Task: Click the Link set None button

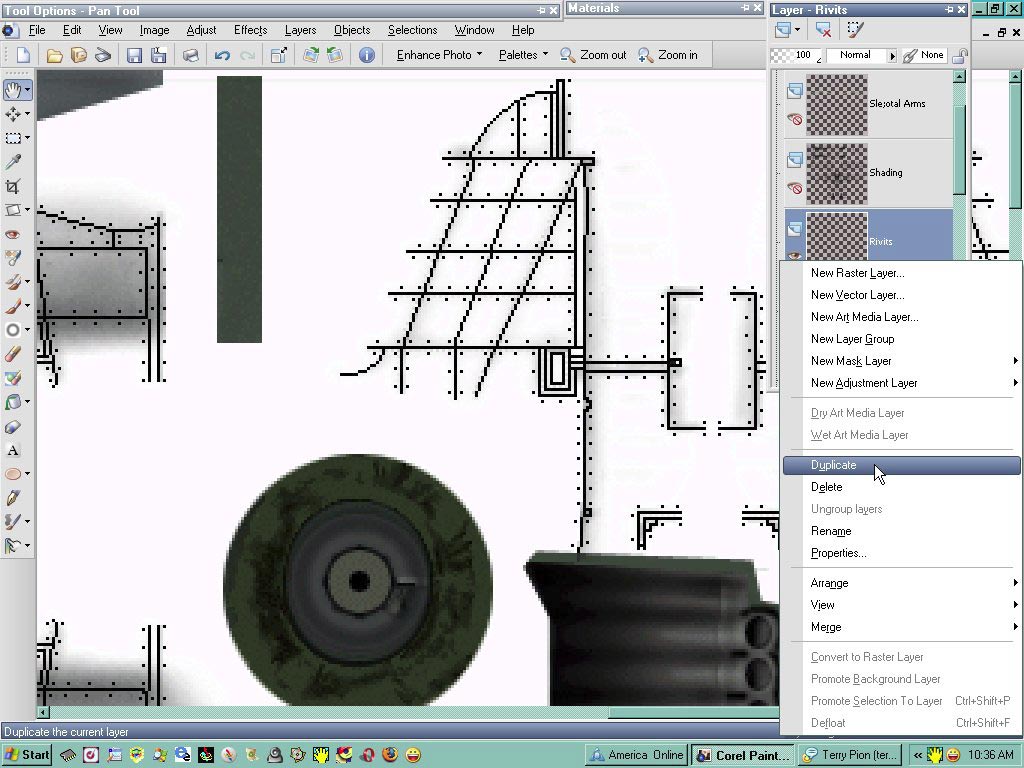Action: click(x=923, y=56)
